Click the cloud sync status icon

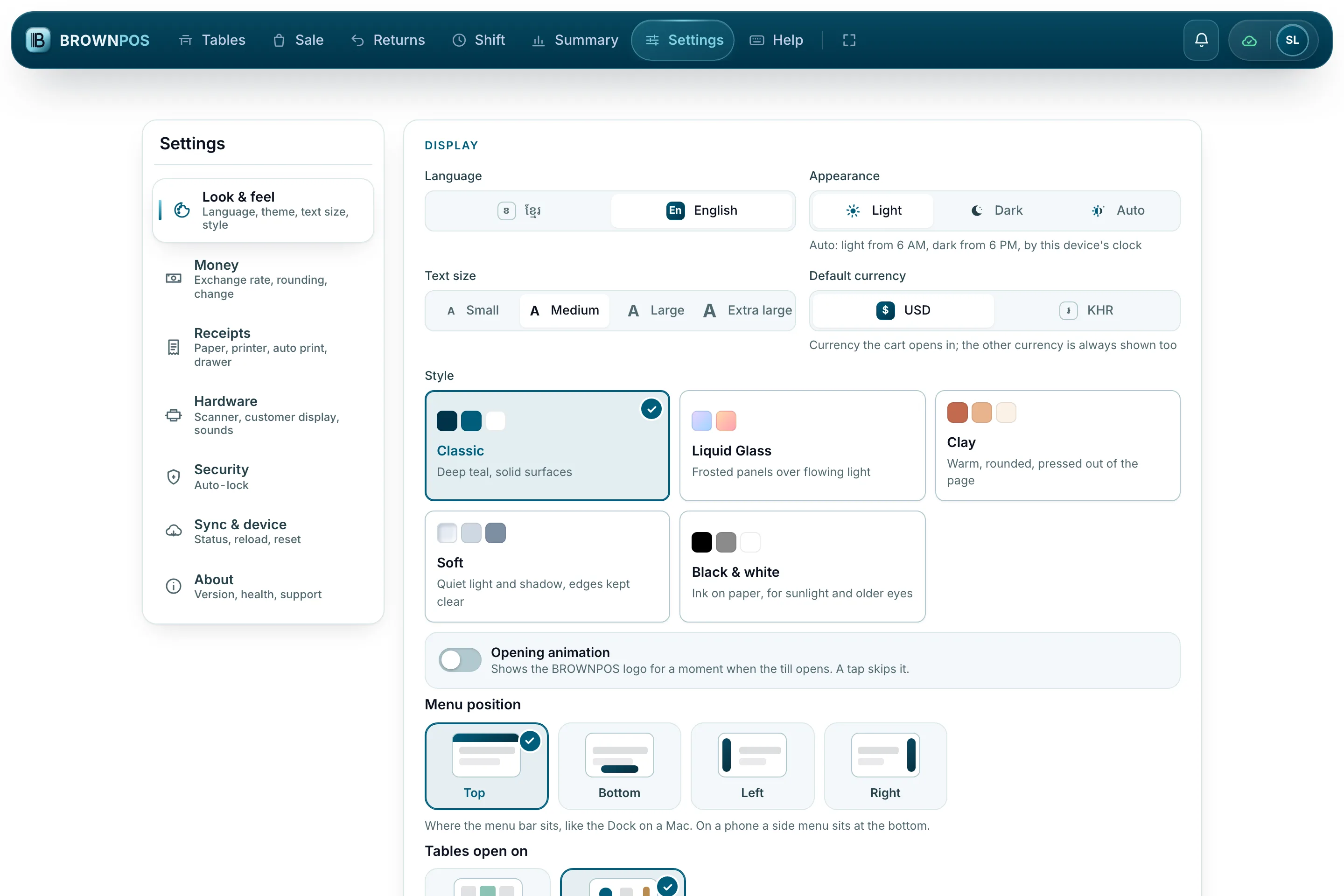click(1250, 41)
